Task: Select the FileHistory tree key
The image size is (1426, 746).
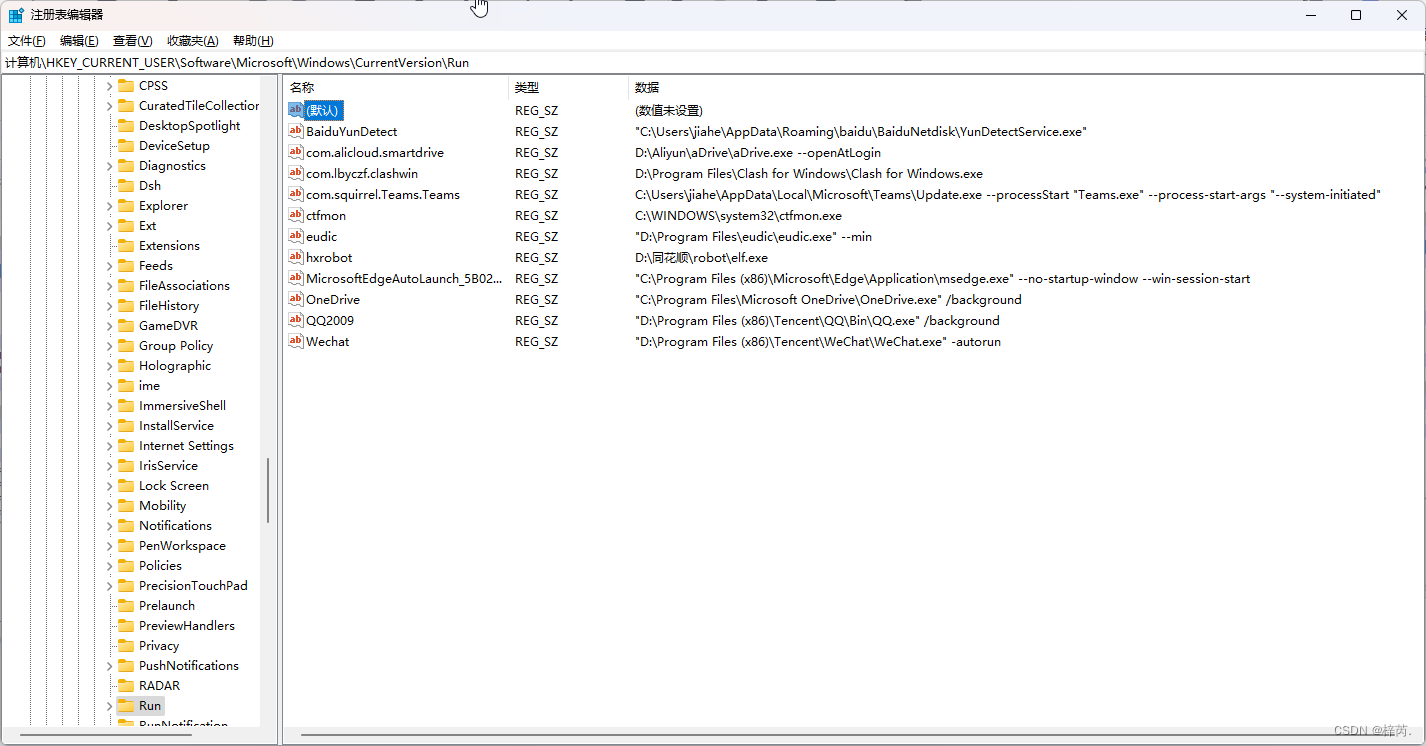Action: click(169, 306)
